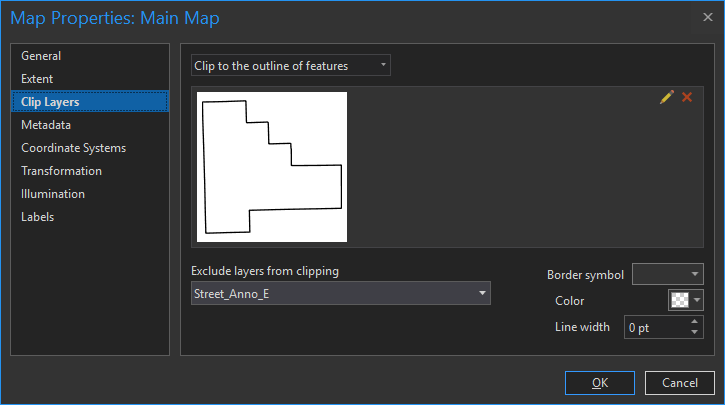Open the Metadata tab
The height and width of the screenshot is (405, 725).
click(46, 125)
